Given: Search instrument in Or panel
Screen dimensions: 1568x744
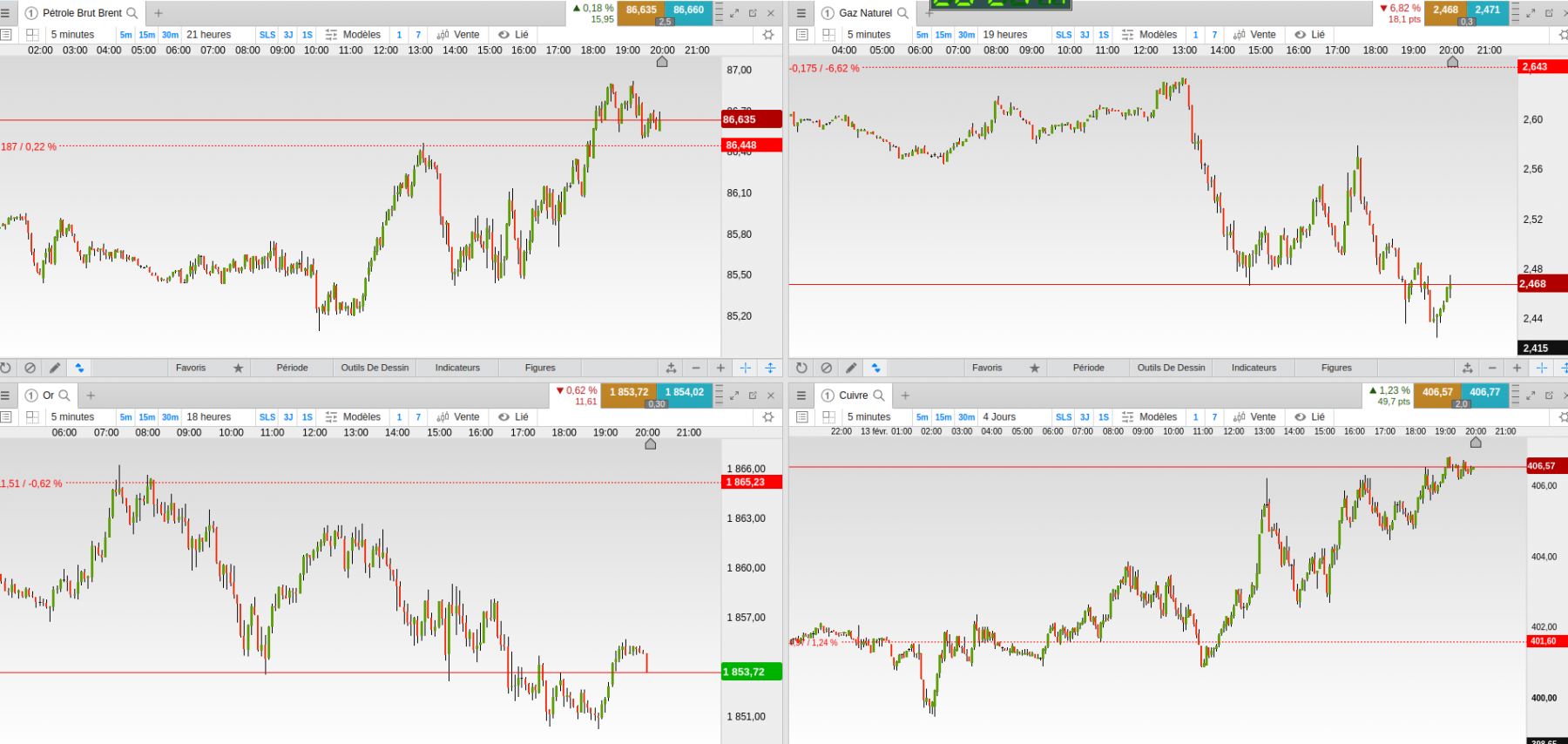Looking at the screenshot, I should tap(64, 396).
